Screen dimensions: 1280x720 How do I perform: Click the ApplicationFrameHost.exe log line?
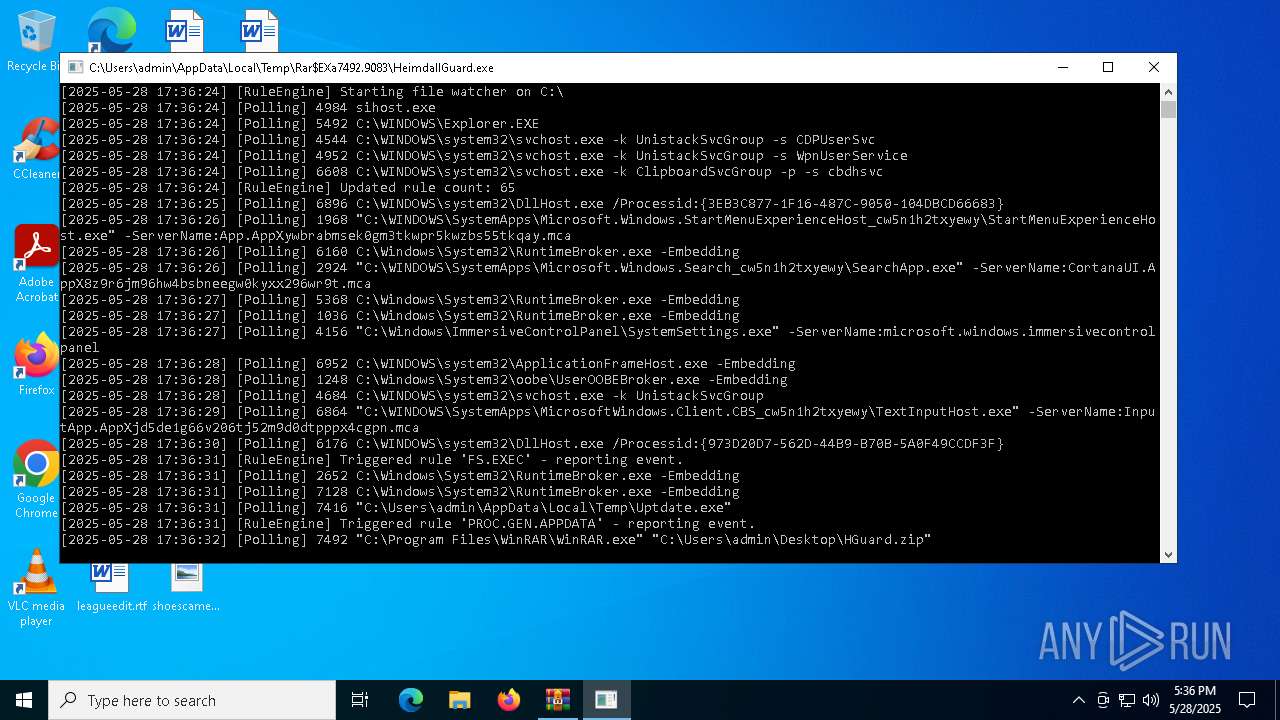pos(428,364)
